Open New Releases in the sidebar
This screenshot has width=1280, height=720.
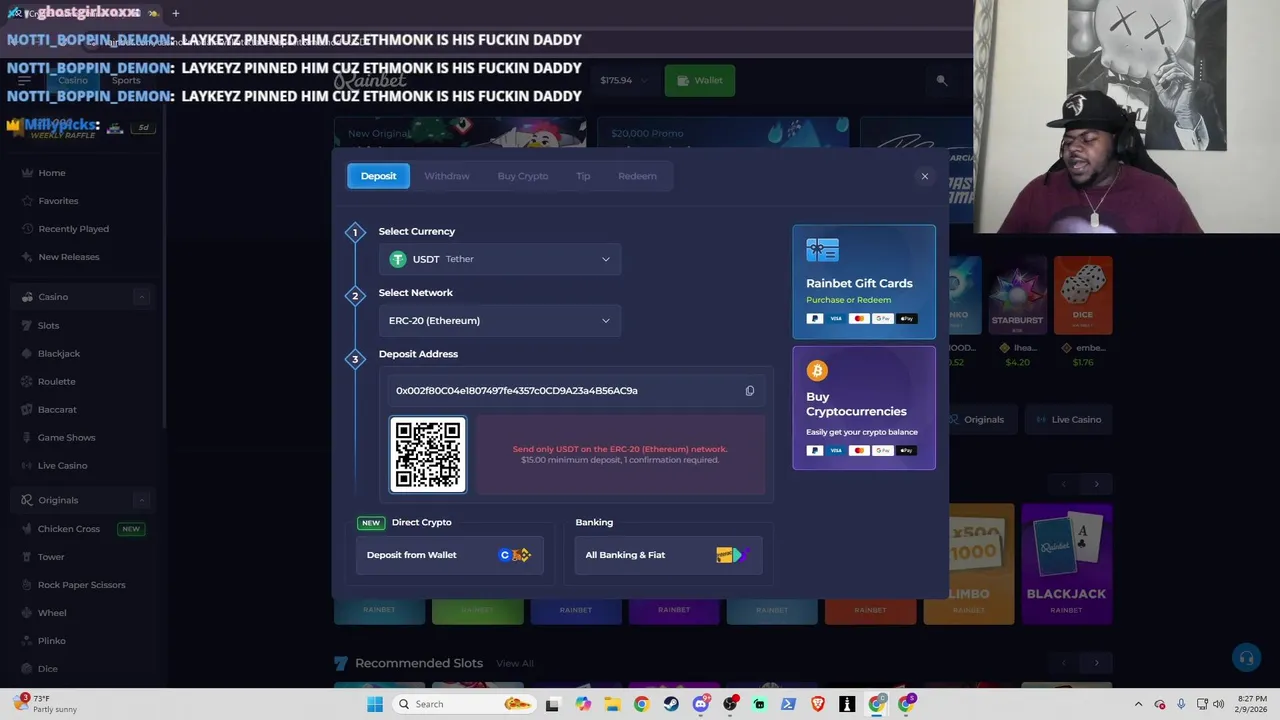(68, 257)
